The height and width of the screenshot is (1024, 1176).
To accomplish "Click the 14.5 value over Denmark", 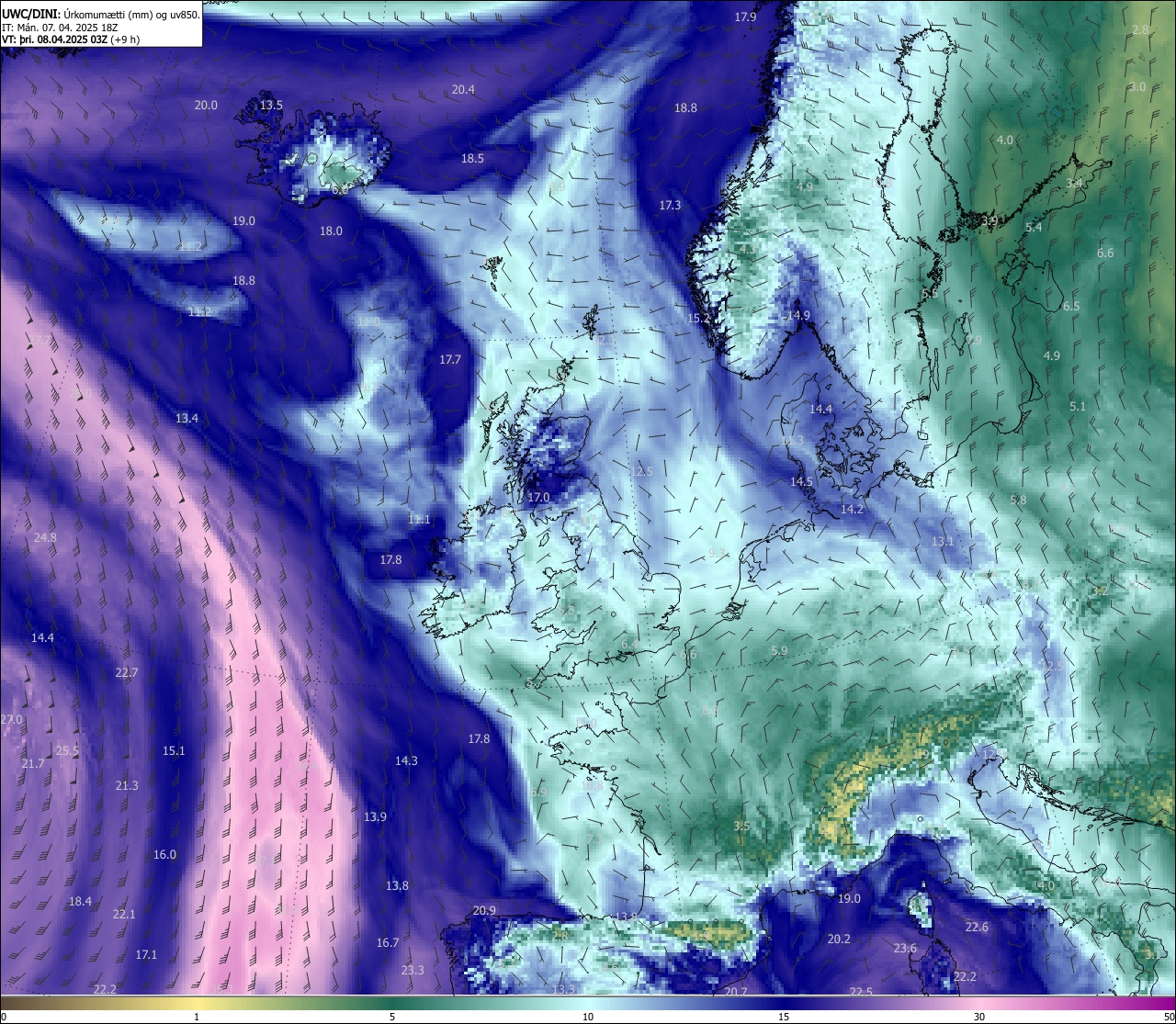I will click(x=801, y=482).
